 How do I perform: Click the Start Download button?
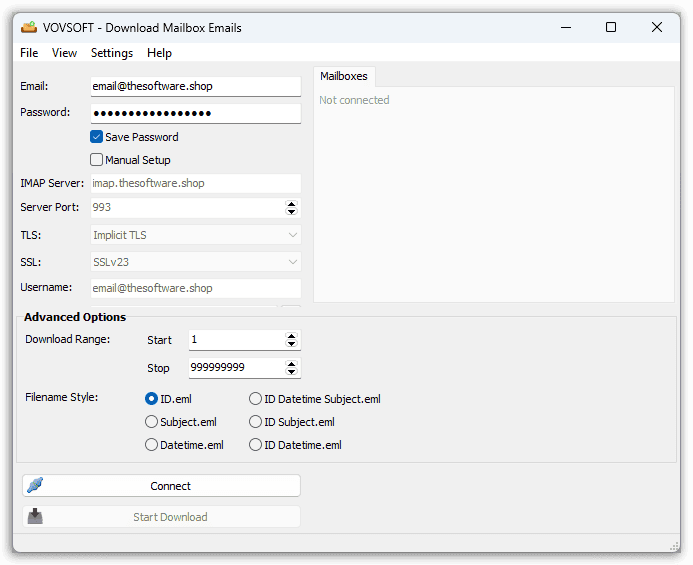point(161,517)
